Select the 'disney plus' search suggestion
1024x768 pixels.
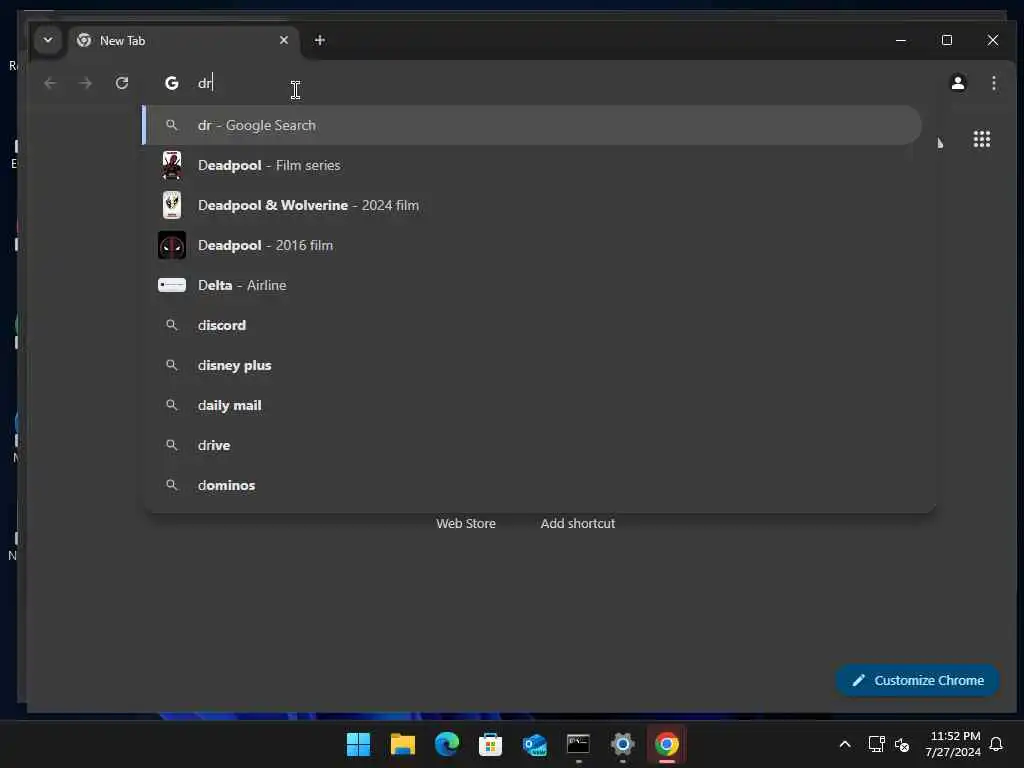[x=532, y=365]
